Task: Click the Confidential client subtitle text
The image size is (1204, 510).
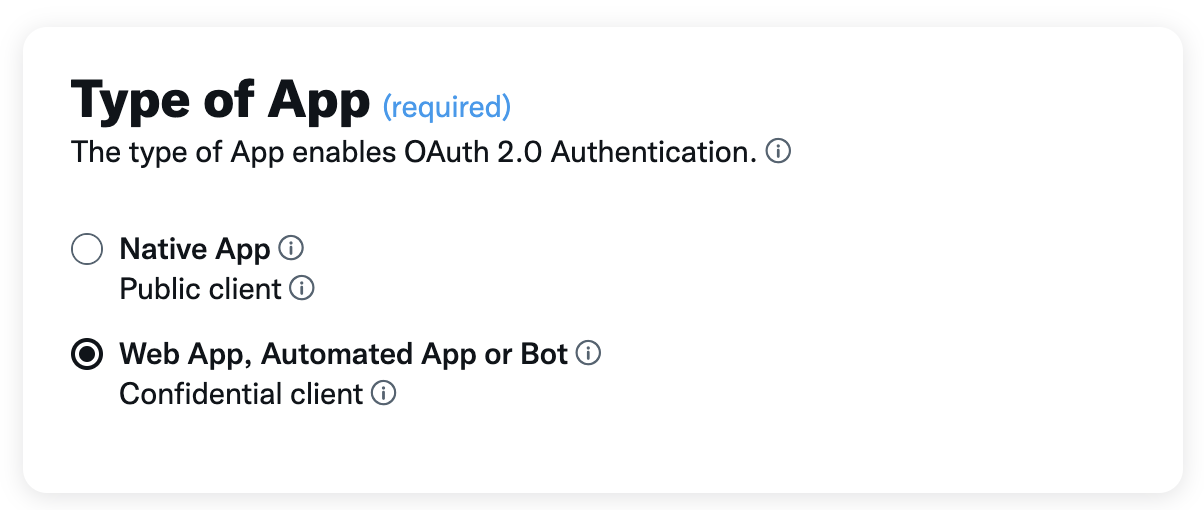Action: [240, 394]
